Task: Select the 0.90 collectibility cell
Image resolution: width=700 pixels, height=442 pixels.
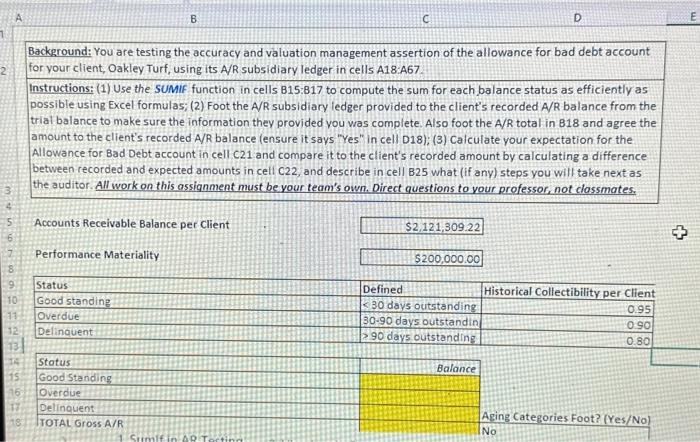Action: point(567,325)
